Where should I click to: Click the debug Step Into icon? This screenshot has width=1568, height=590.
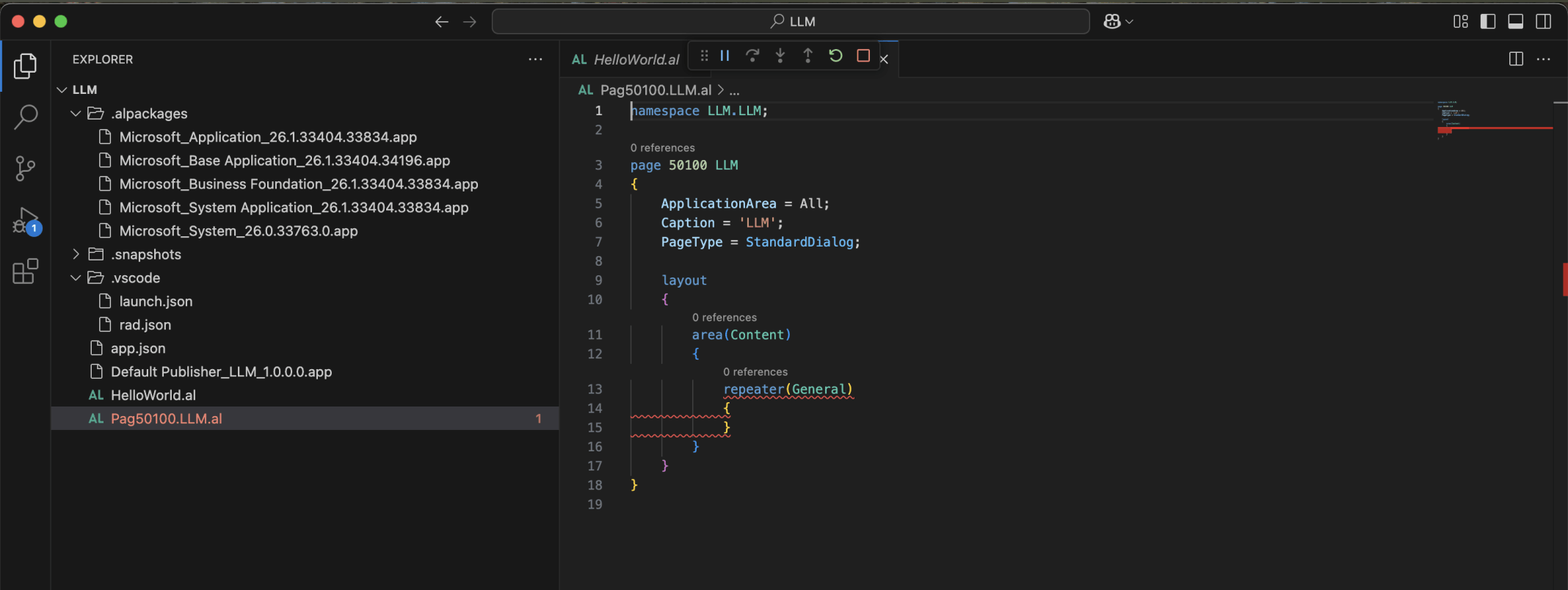pyautogui.click(x=780, y=56)
